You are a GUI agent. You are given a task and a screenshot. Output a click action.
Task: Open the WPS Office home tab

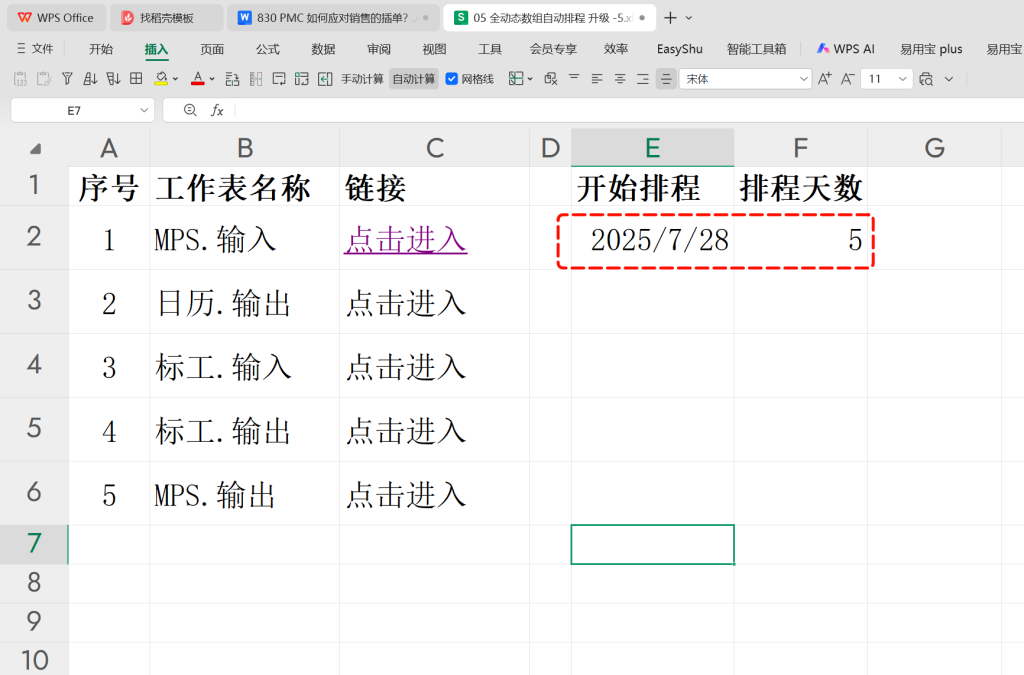coord(56,18)
